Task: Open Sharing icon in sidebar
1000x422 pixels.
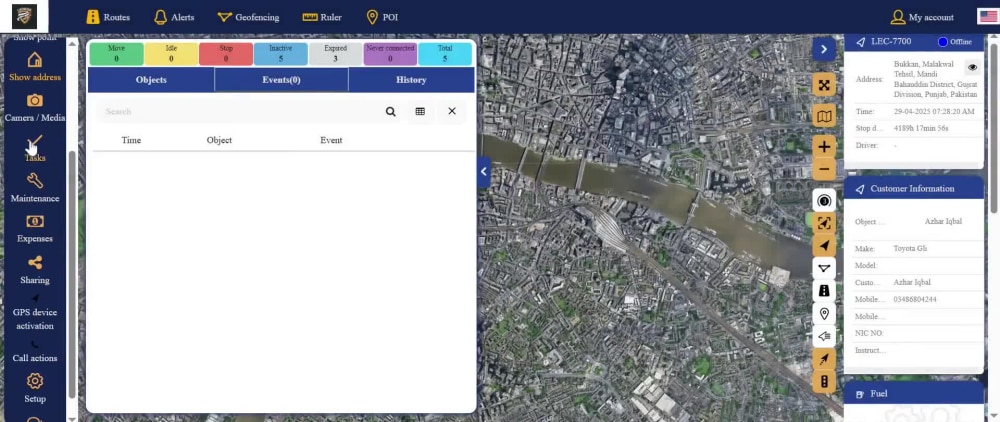Action: point(34,270)
